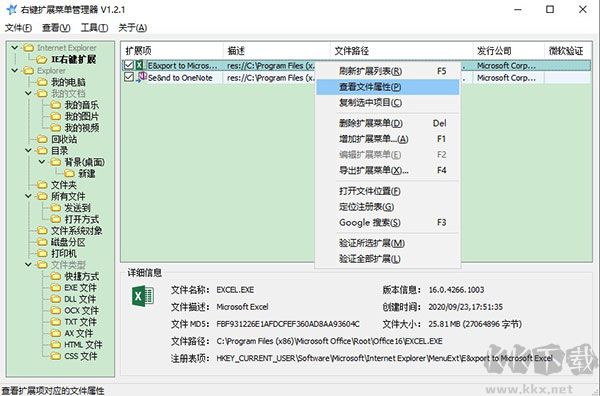Open the 关于(A) menu
Viewport: 600px width, 396px height.
pyautogui.click(x=132, y=28)
